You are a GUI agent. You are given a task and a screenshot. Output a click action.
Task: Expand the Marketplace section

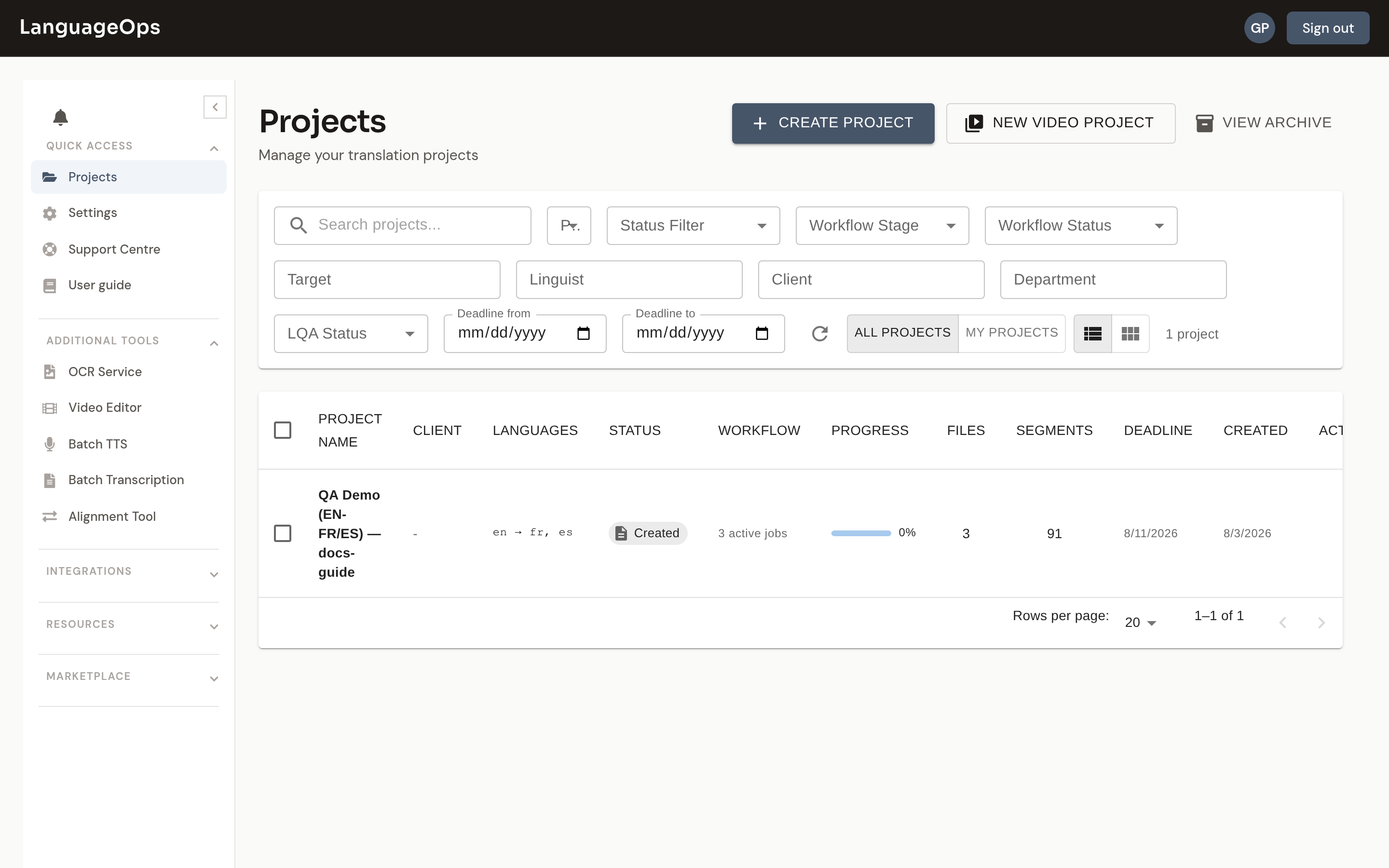214,679
